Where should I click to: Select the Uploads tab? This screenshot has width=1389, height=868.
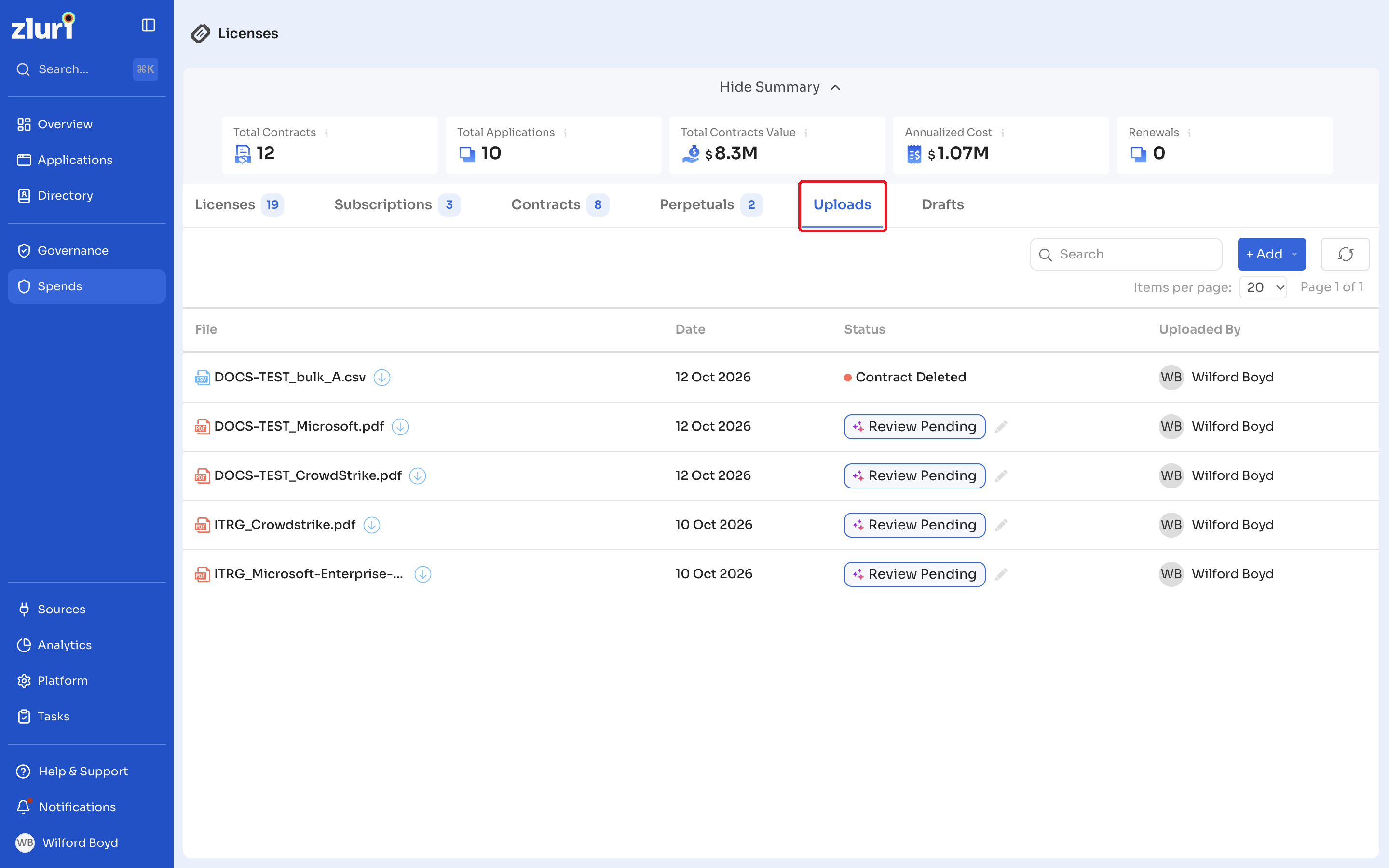[x=842, y=205]
